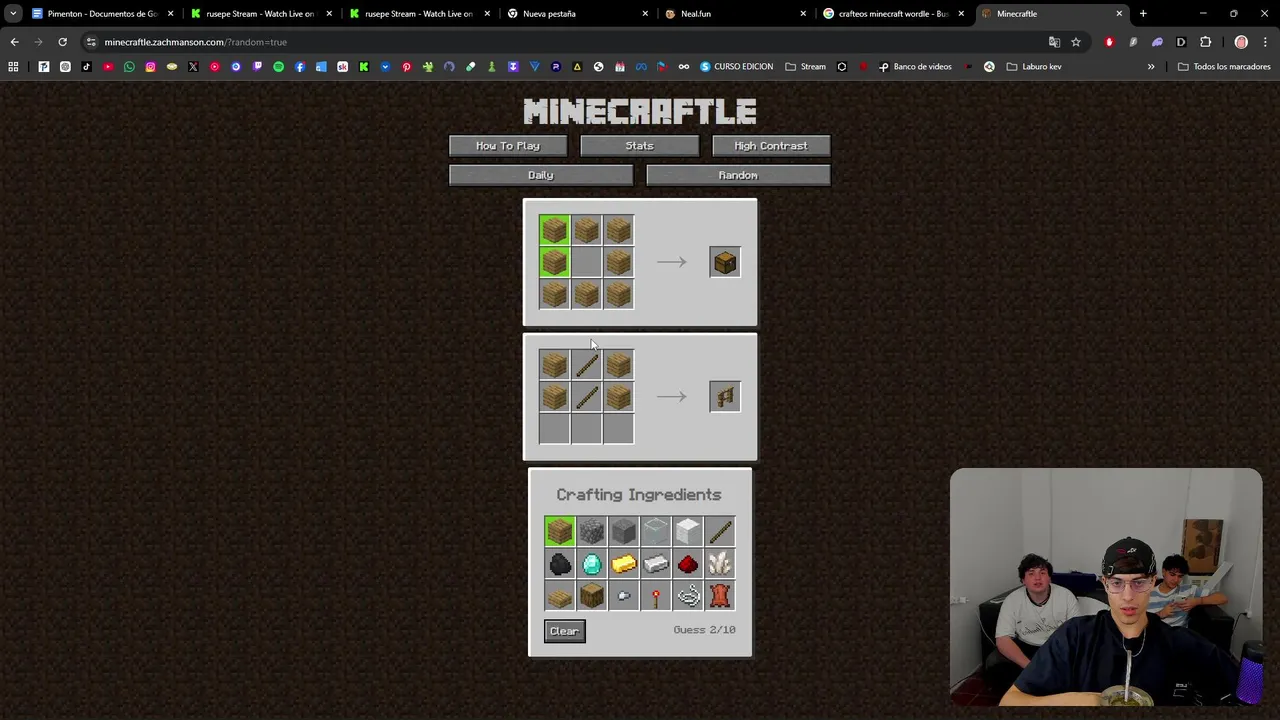
Task: Select the string ingredient
Action: 687,597
